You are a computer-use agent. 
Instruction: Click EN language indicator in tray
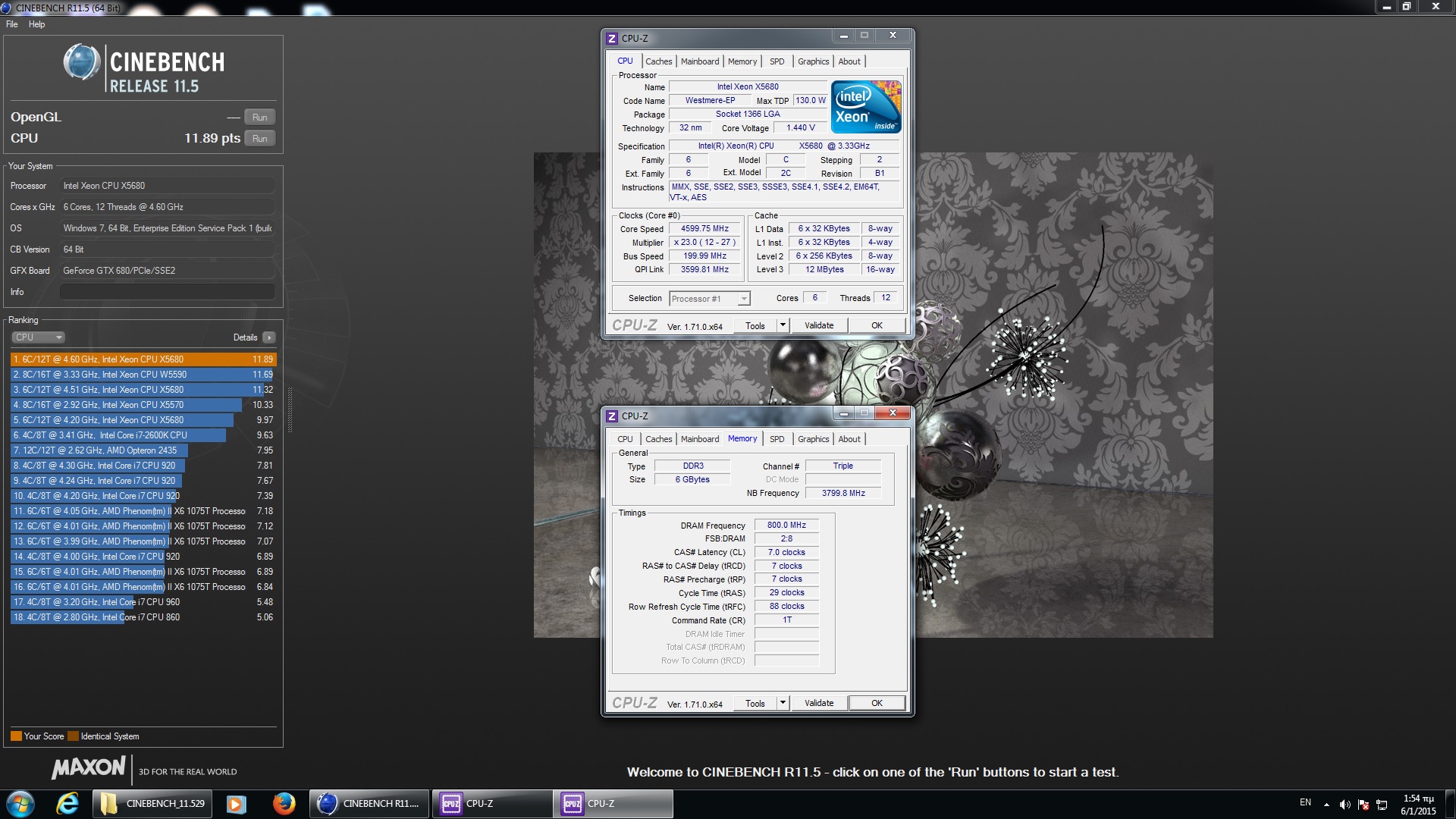pyautogui.click(x=1305, y=802)
